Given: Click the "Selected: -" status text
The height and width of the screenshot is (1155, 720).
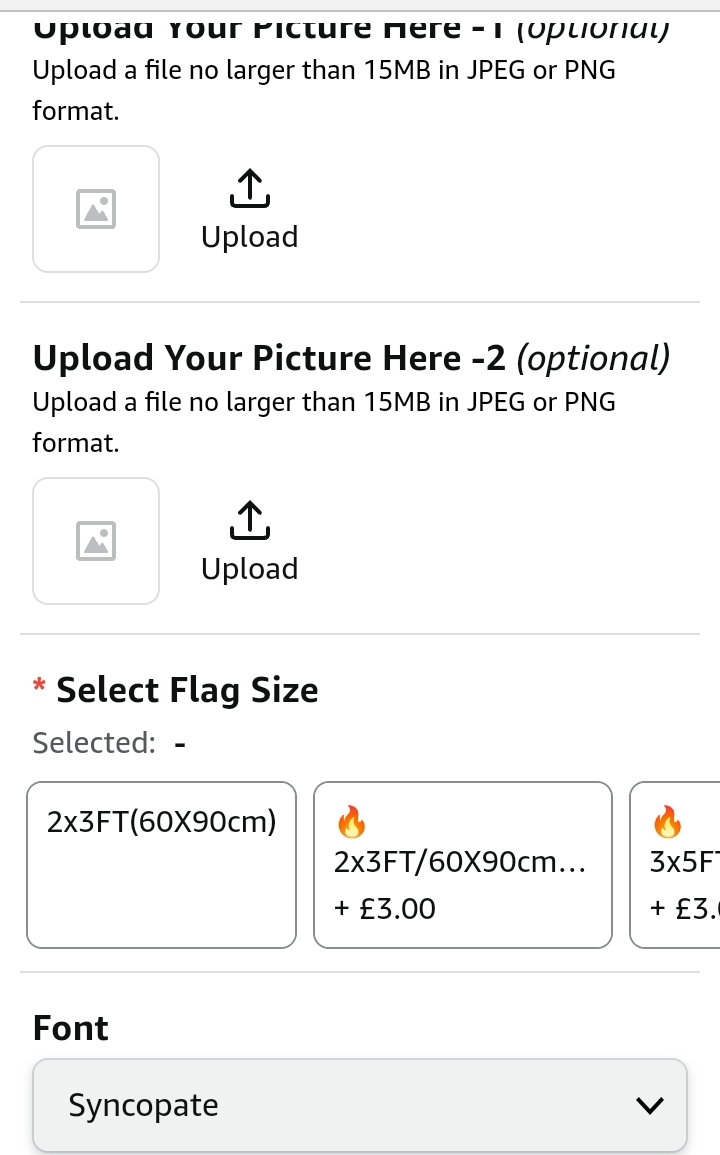Looking at the screenshot, I should pyautogui.click(x=110, y=743).
